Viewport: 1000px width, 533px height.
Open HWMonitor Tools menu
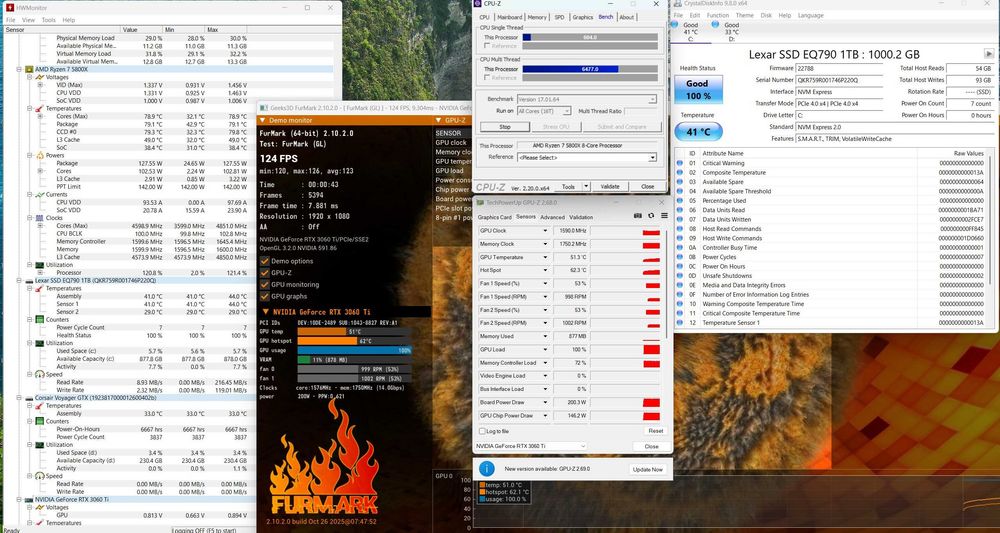tap(48, 20)
